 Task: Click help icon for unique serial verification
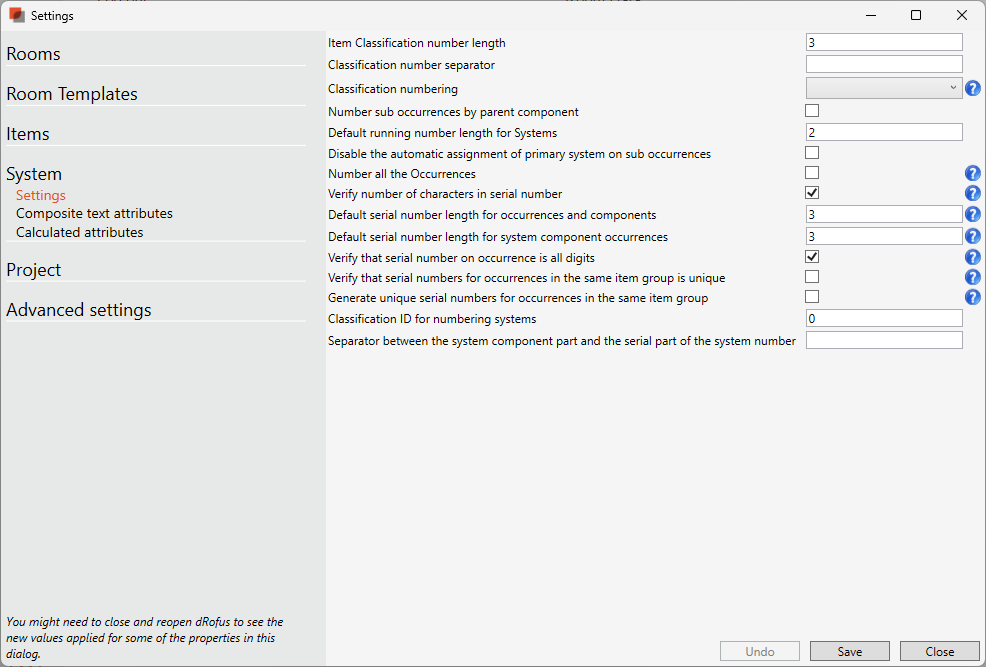[x=973, y=277]
